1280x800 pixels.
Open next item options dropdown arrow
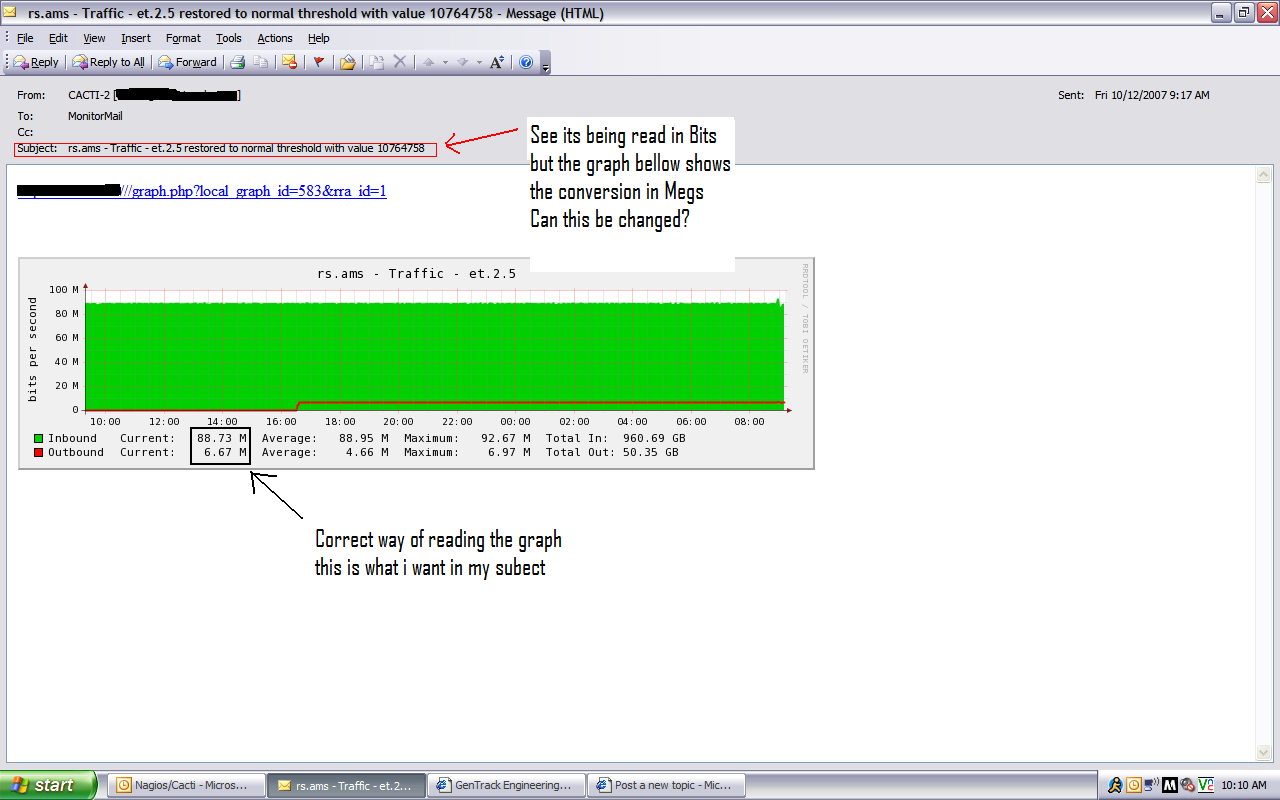pos(479,62)
